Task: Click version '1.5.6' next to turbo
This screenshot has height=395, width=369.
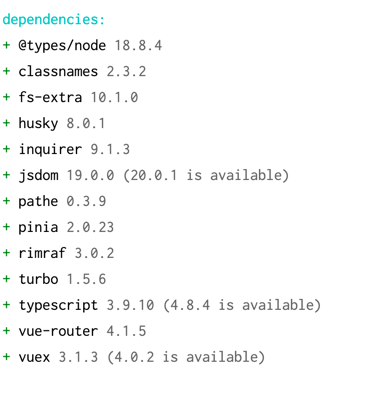Action: coord(86,279)
